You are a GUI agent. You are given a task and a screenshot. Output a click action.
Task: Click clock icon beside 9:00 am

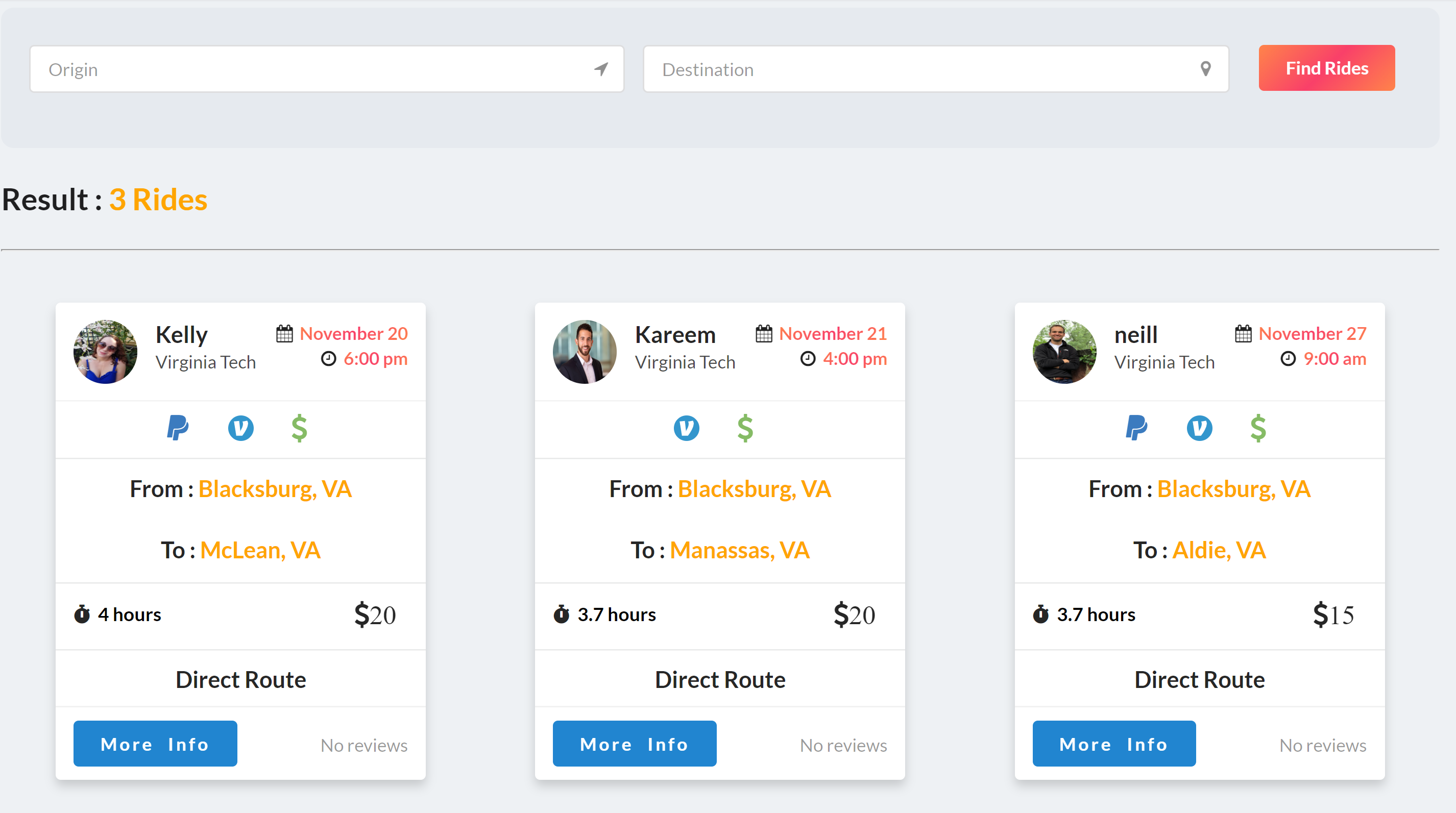point(1288,359)
